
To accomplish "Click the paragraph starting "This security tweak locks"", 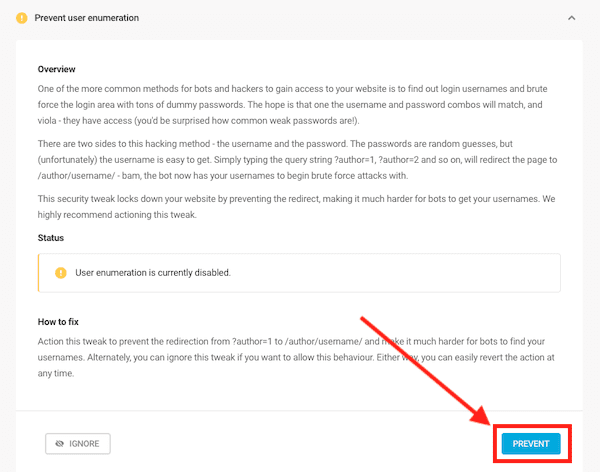I will coord(297,207).
